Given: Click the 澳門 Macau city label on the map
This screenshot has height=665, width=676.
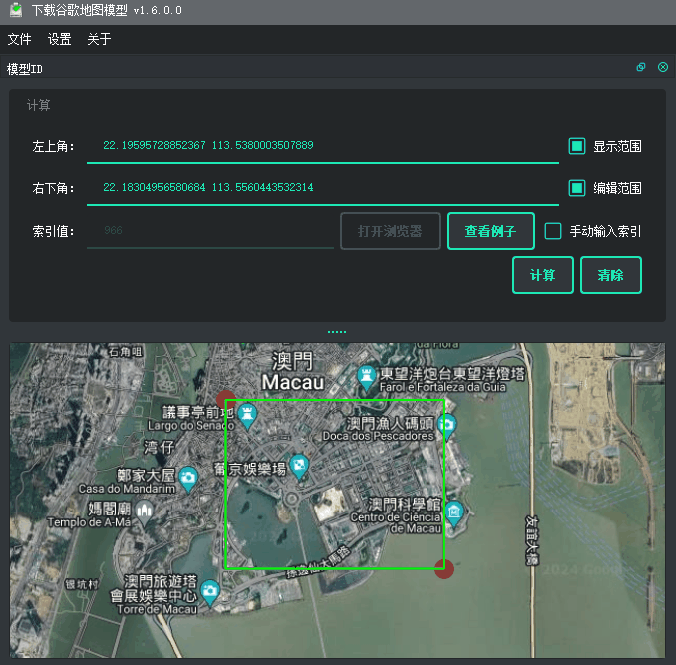Looking at the screenshot, I should pyautogui.click(x=293, y=372).
